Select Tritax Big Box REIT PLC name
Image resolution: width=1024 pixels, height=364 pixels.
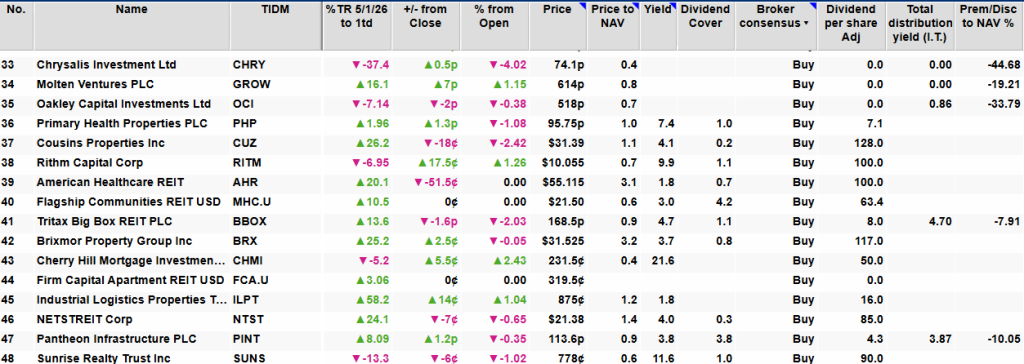point(104,222)
